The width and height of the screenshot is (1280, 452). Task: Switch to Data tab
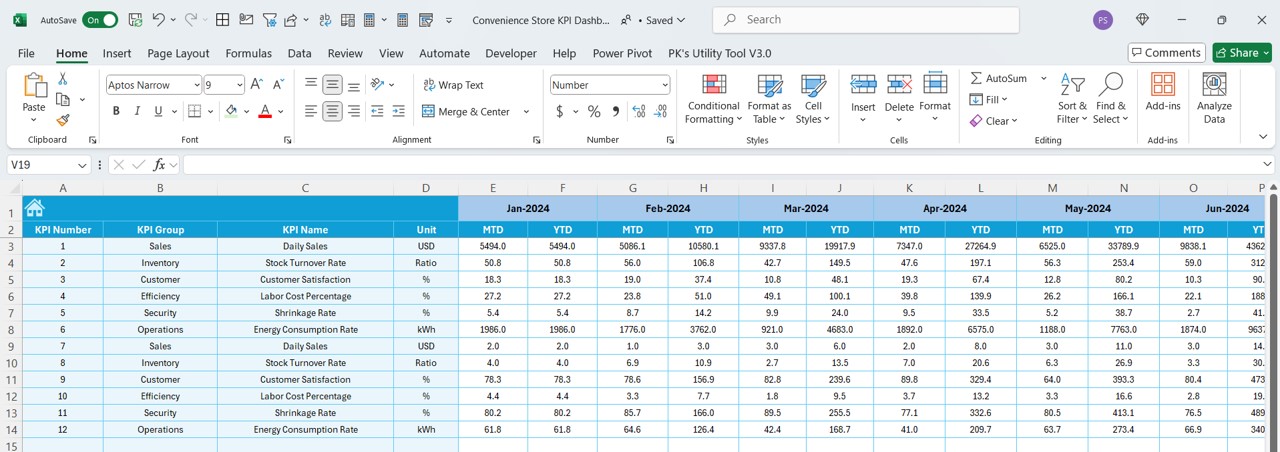coord(299,53)
